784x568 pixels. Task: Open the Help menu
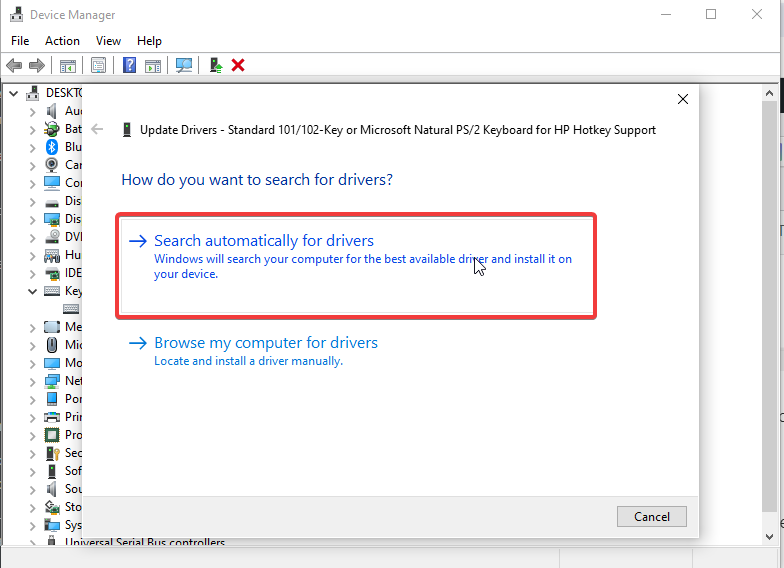pos(150,41)
